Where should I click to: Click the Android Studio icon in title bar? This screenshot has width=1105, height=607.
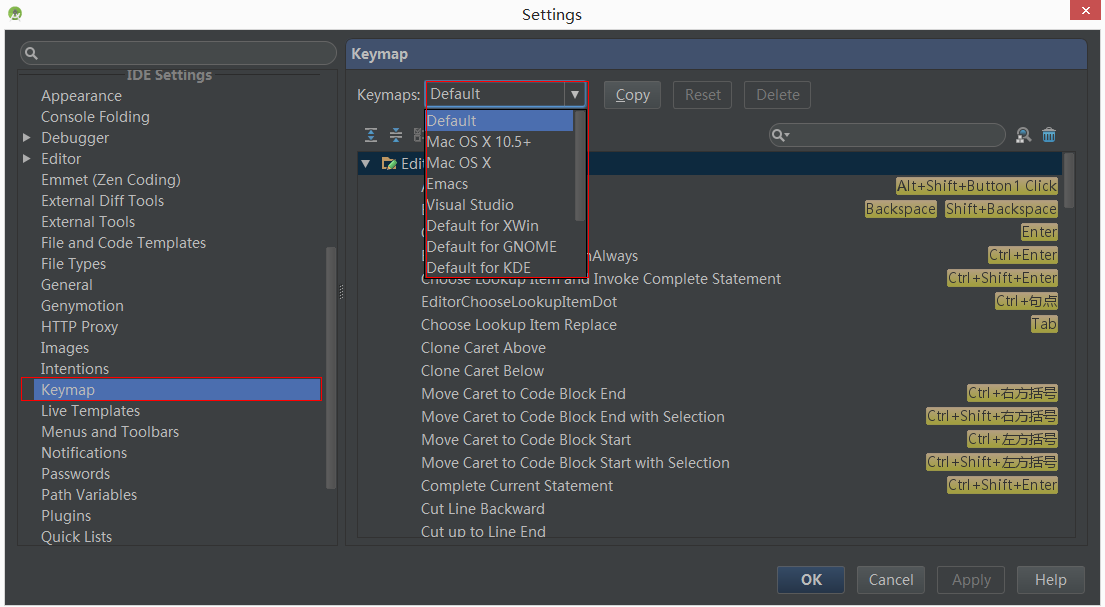pyautogui.click(x=14, y=14)
